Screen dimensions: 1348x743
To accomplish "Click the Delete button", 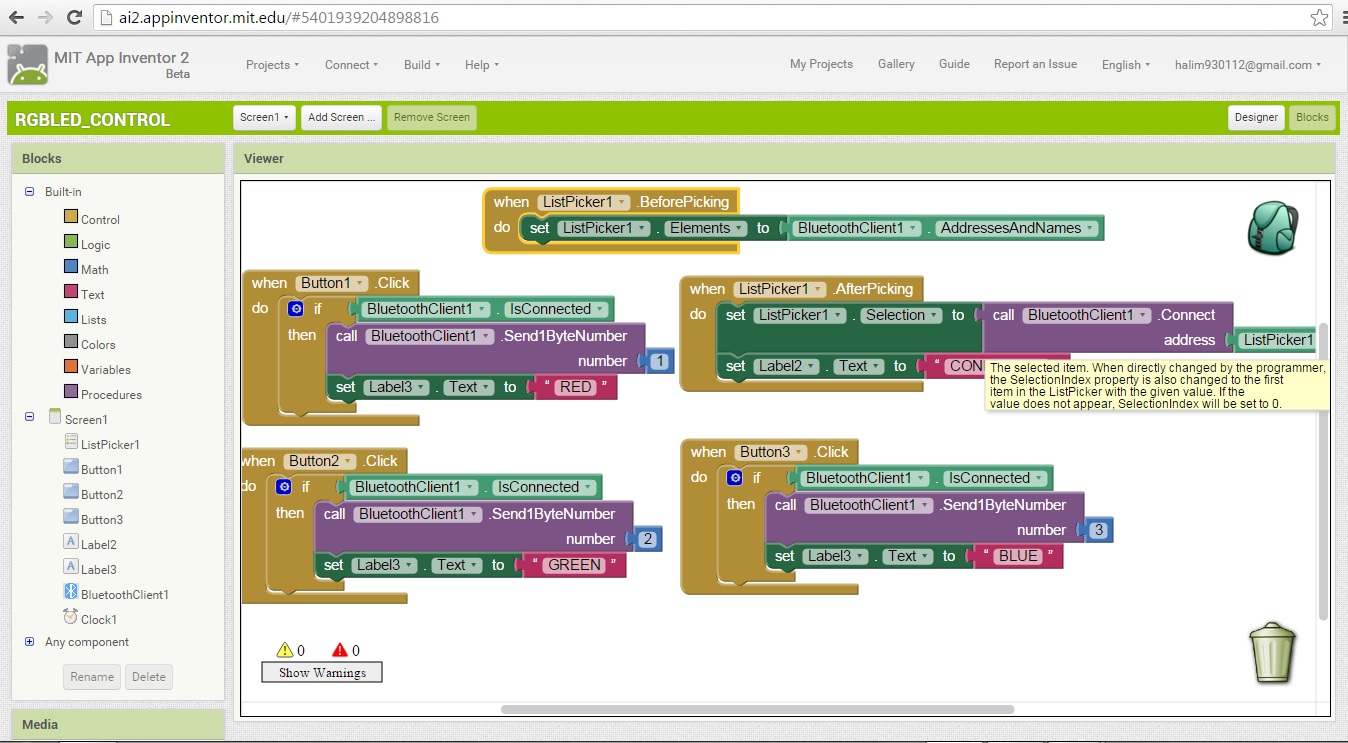I will [x=149, y=677].
